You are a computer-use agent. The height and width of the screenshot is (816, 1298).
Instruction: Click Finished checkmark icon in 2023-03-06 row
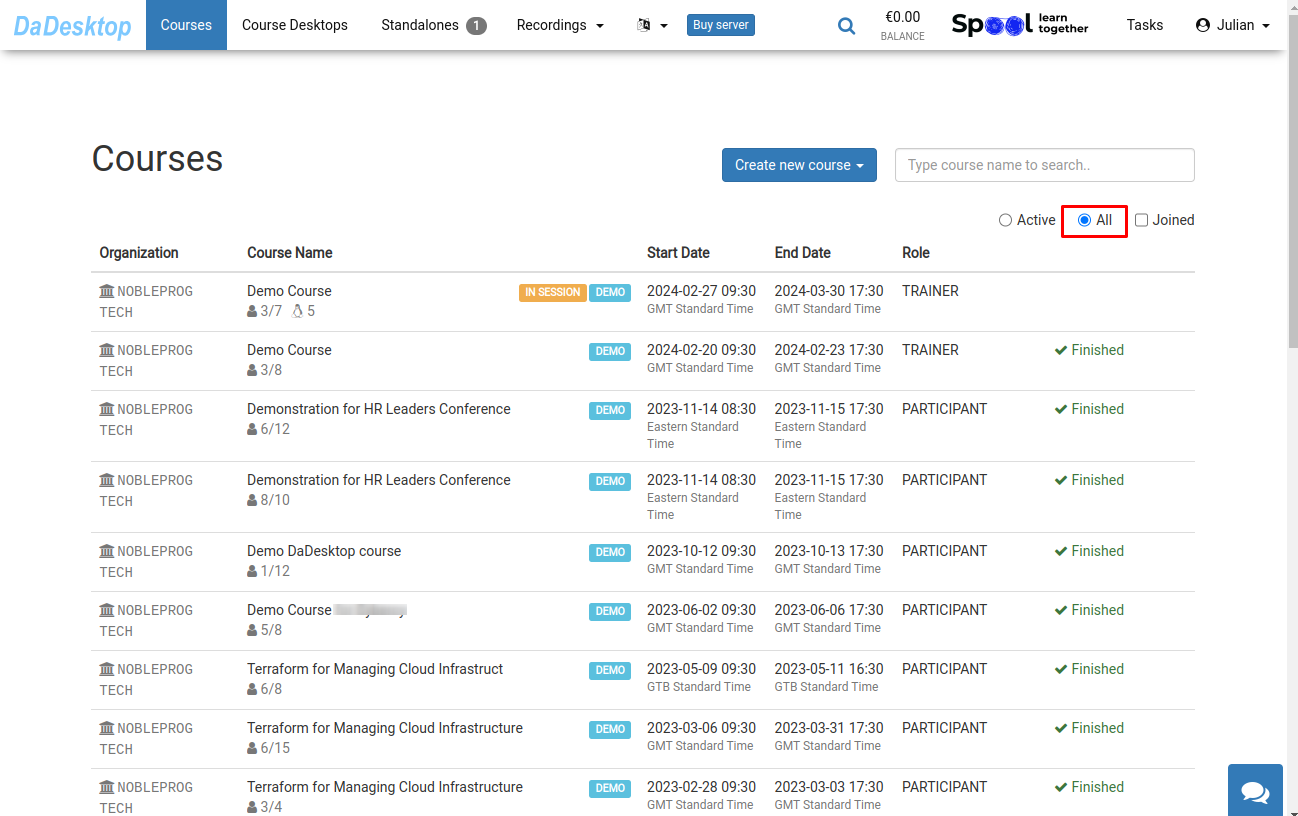pyautogui.click(x=1061, y=728)
